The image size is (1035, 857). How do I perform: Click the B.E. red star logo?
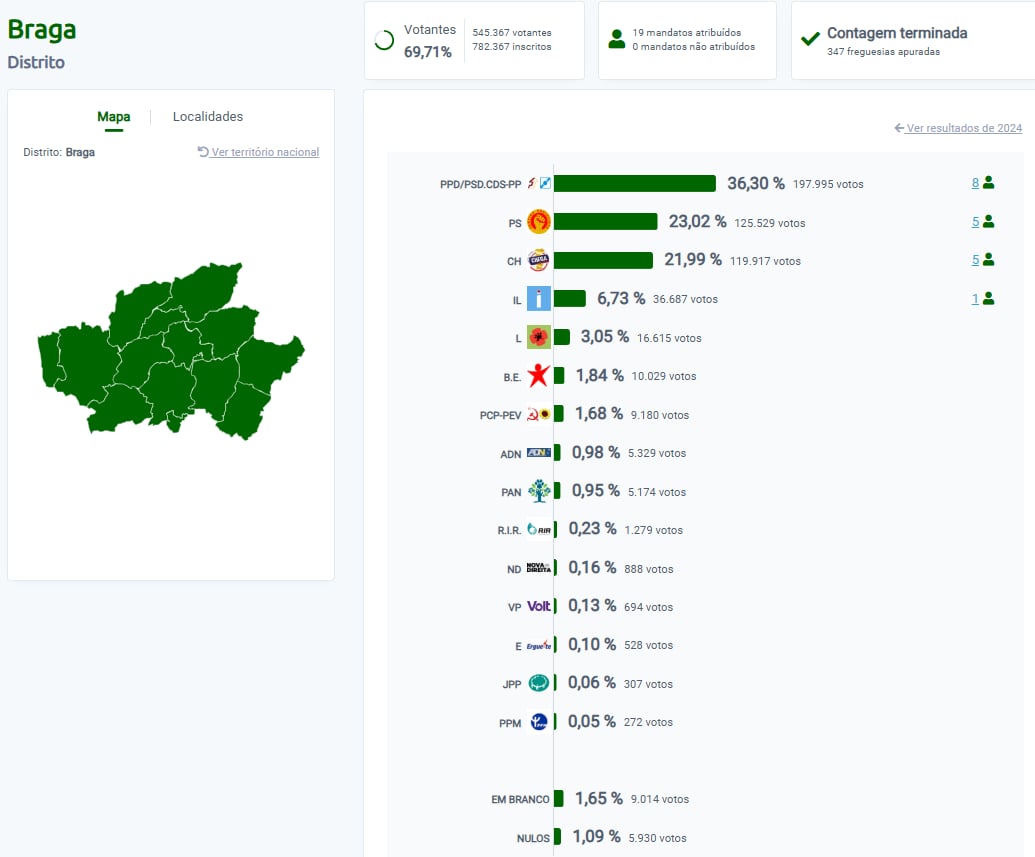pyautogui.click(x=538, y=376)
